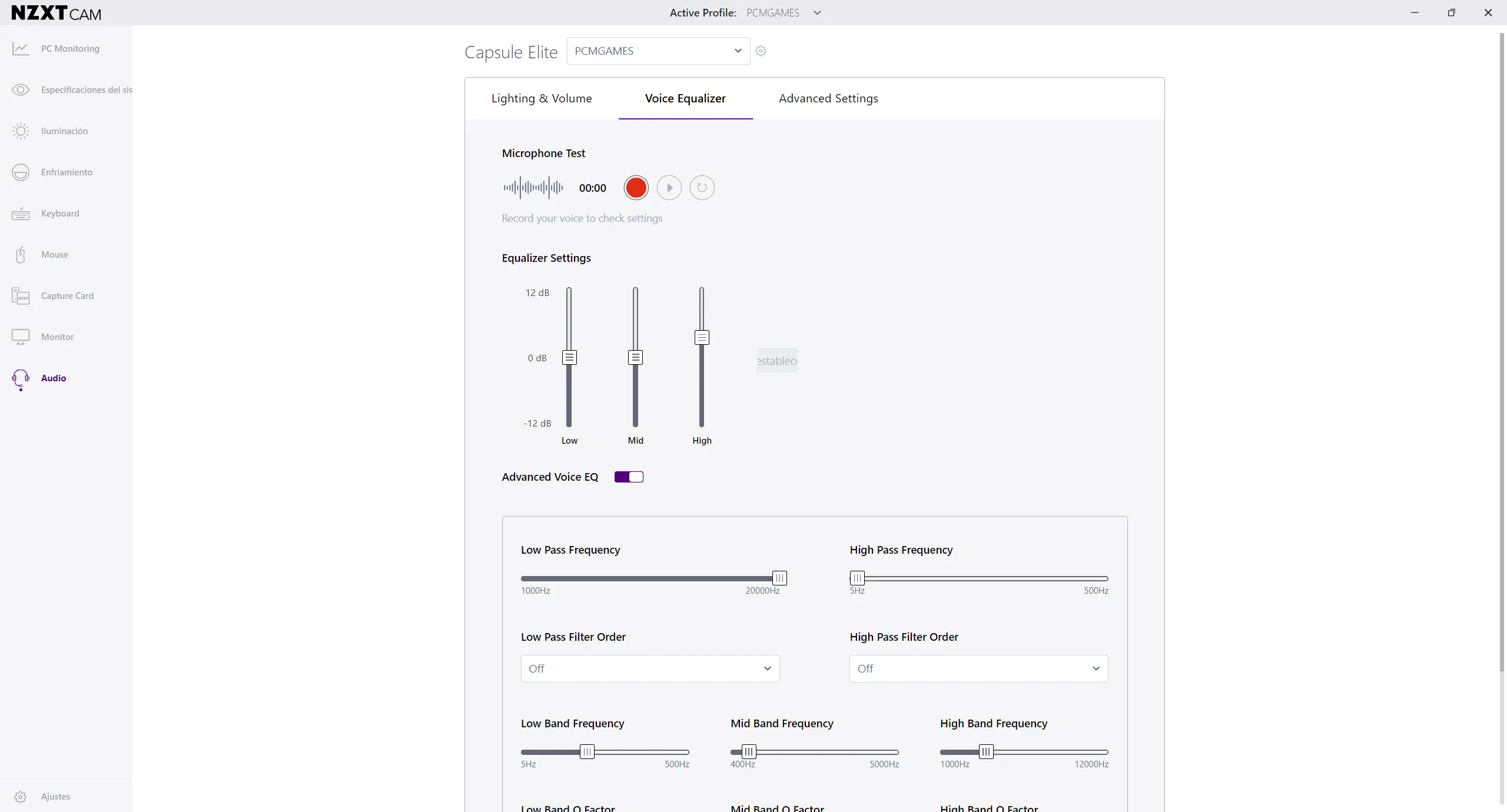The height and width of the screenshot is (812, 1507).
Task: Click the -12 dB equalizer scale label
Action: coord(537,424)
